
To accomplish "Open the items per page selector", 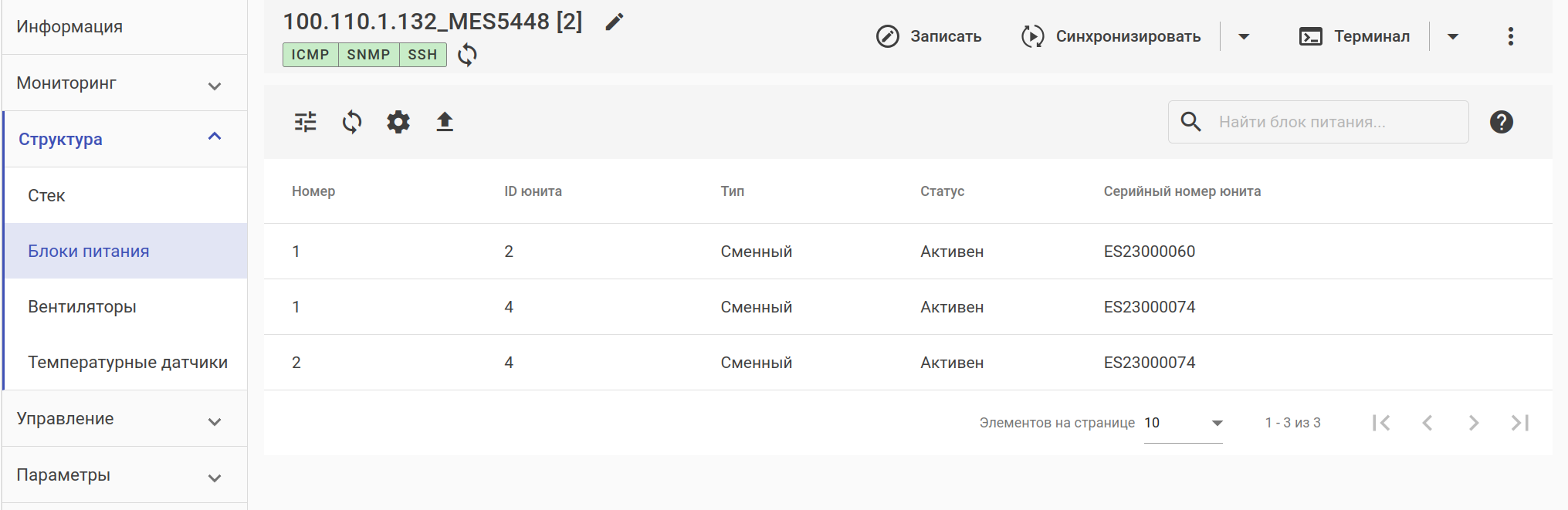I will [1183, 423].
